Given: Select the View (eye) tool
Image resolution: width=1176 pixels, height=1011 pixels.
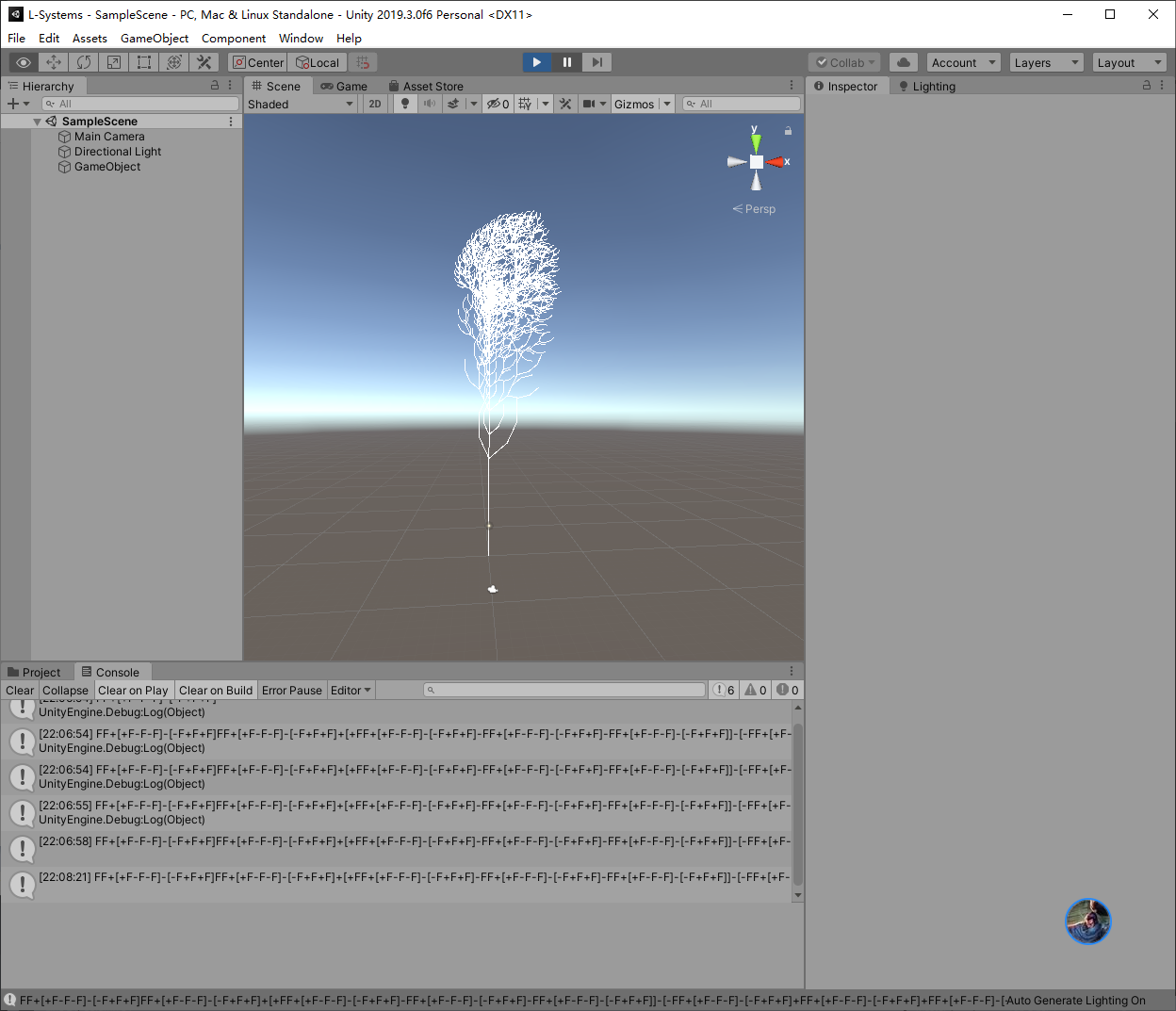Looking at the screenshot, I should [24, 62].
